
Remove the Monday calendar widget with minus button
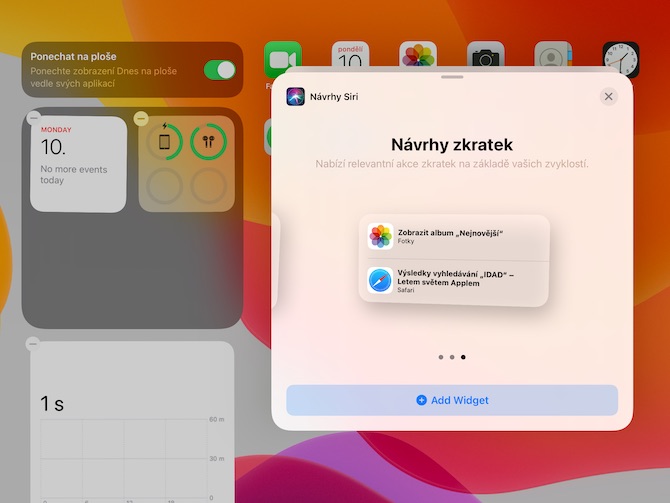point(34,118)
